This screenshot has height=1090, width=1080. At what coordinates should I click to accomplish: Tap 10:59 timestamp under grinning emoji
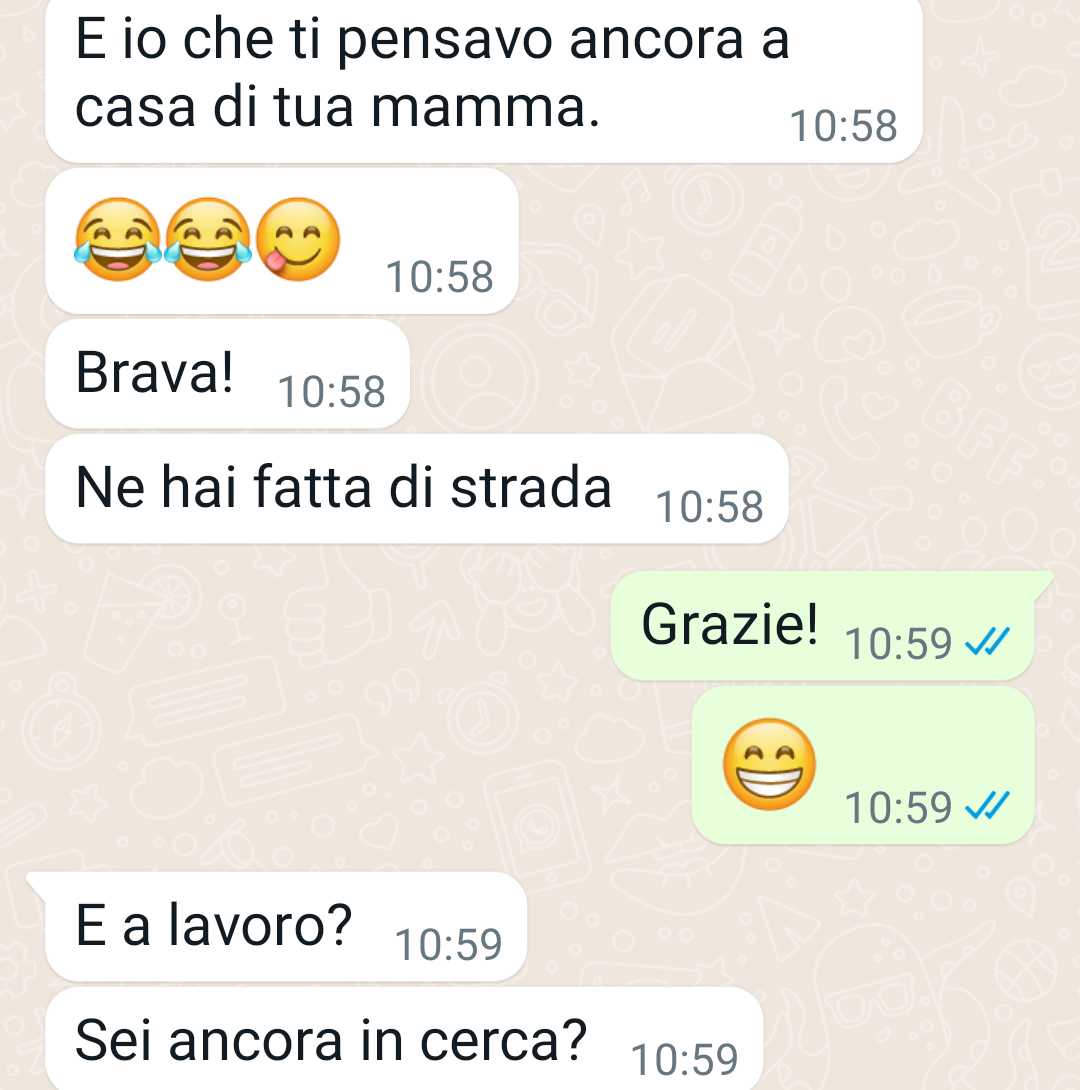coord(898,808)
